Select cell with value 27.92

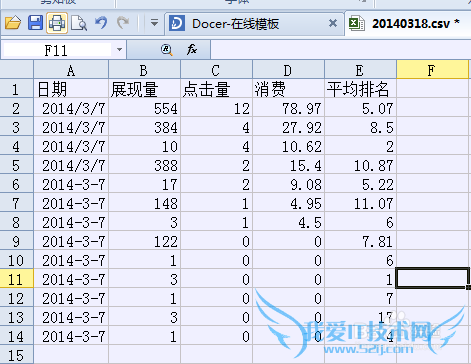coord(288,127)
